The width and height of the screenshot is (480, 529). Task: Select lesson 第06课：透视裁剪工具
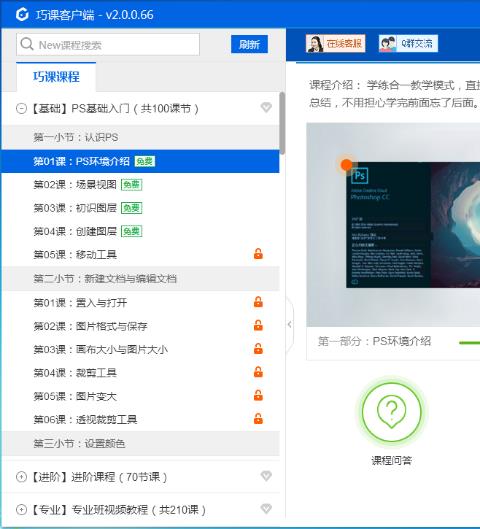(x=140, y=419)
